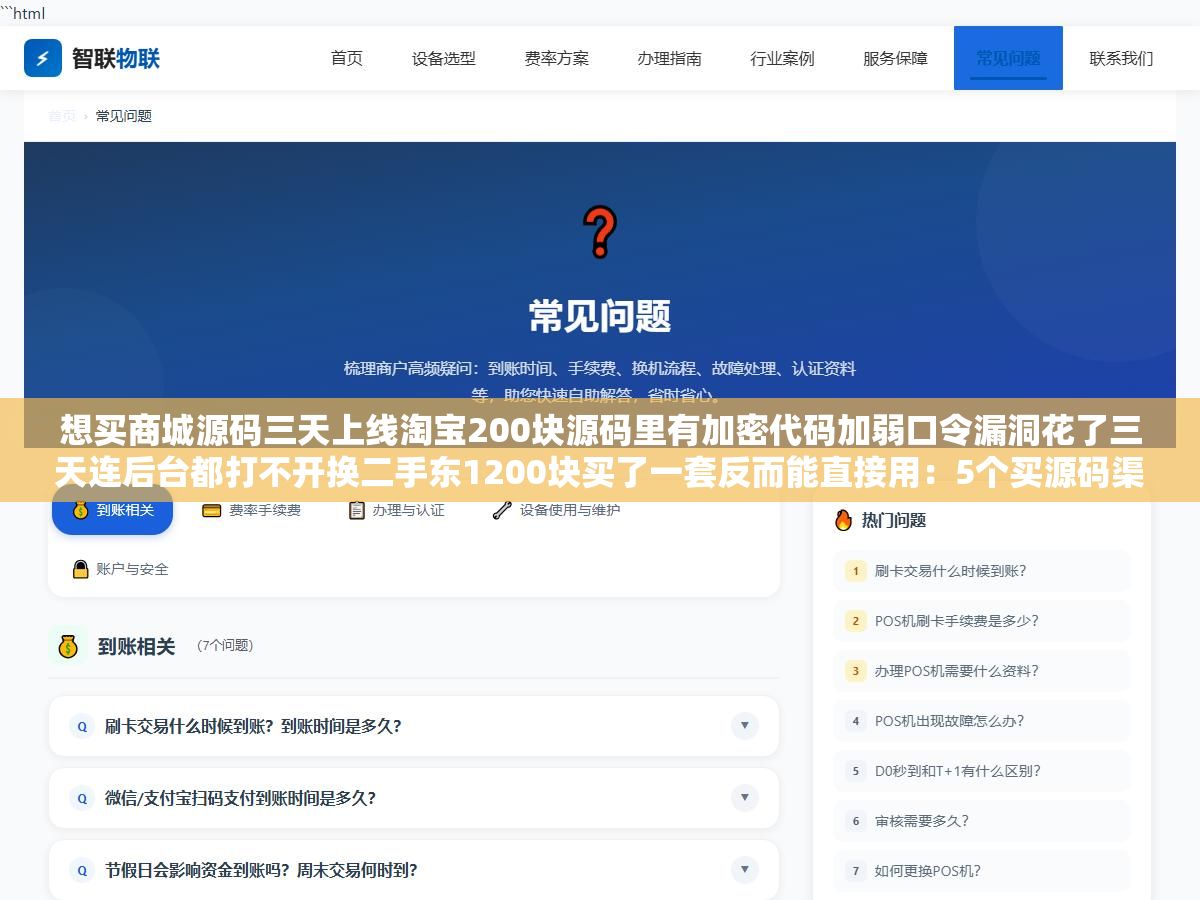Switch to 办理与认证 category tab
Viewport: 1200px width, 900px height.
(x=396, y=510)
